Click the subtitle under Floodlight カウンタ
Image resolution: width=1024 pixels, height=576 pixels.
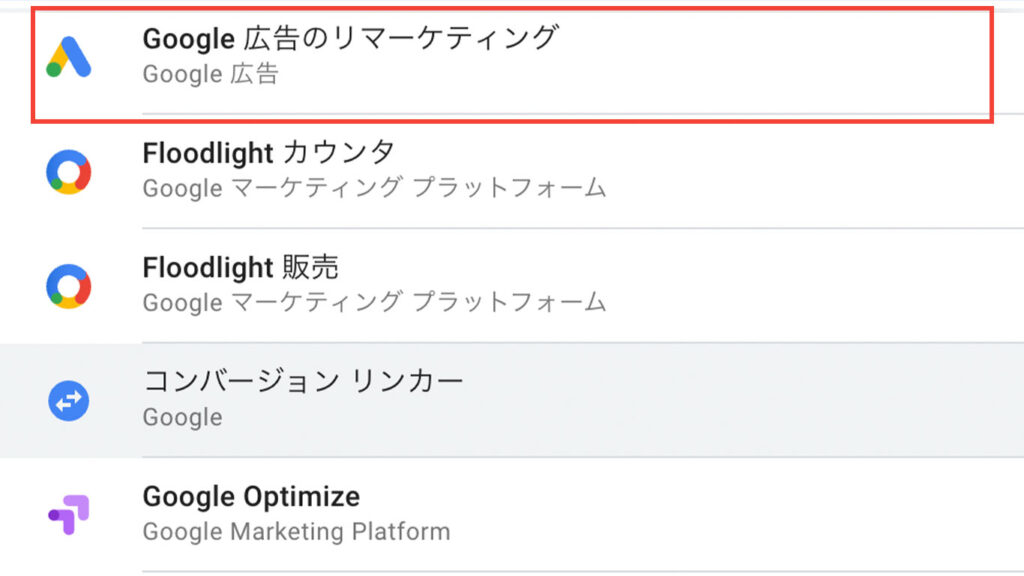(374, 188)
